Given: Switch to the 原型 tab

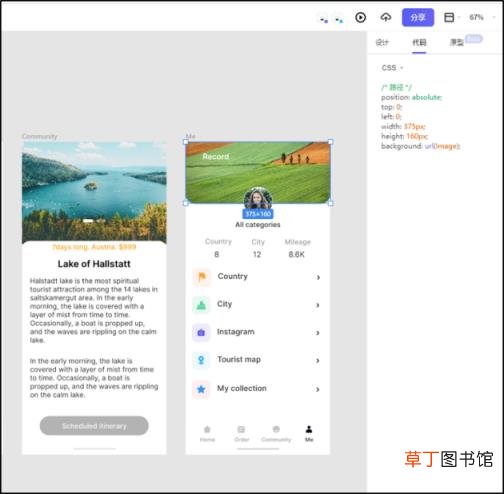Looking at the screenshot, I should pos(457,42).
